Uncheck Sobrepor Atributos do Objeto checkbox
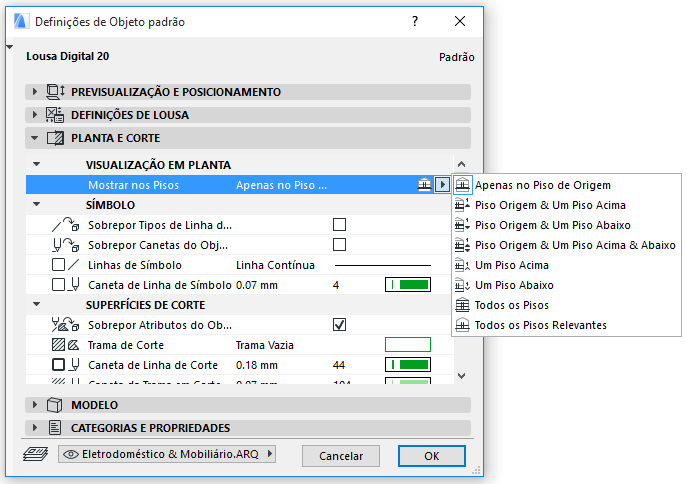This screenshot has height=484, width=687. [339, 325]
